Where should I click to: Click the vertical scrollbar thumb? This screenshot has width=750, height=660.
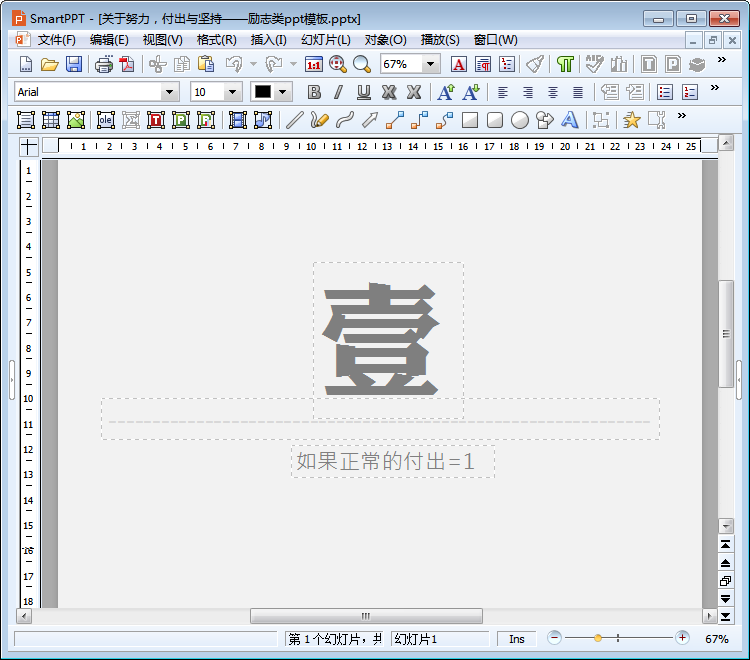[x=726, y=334]
